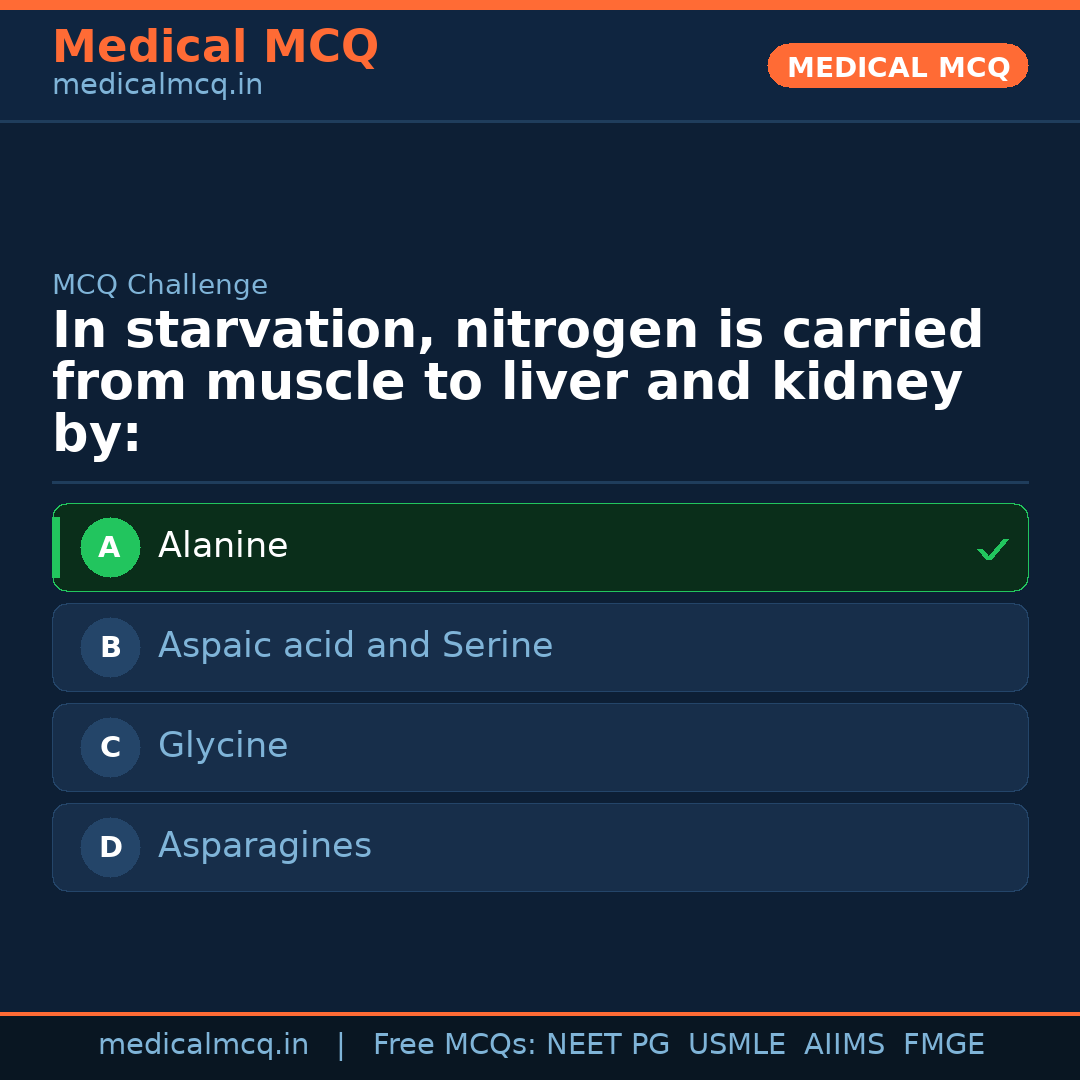Collapse the highlighted Alanine answer card

coord(540,547)
